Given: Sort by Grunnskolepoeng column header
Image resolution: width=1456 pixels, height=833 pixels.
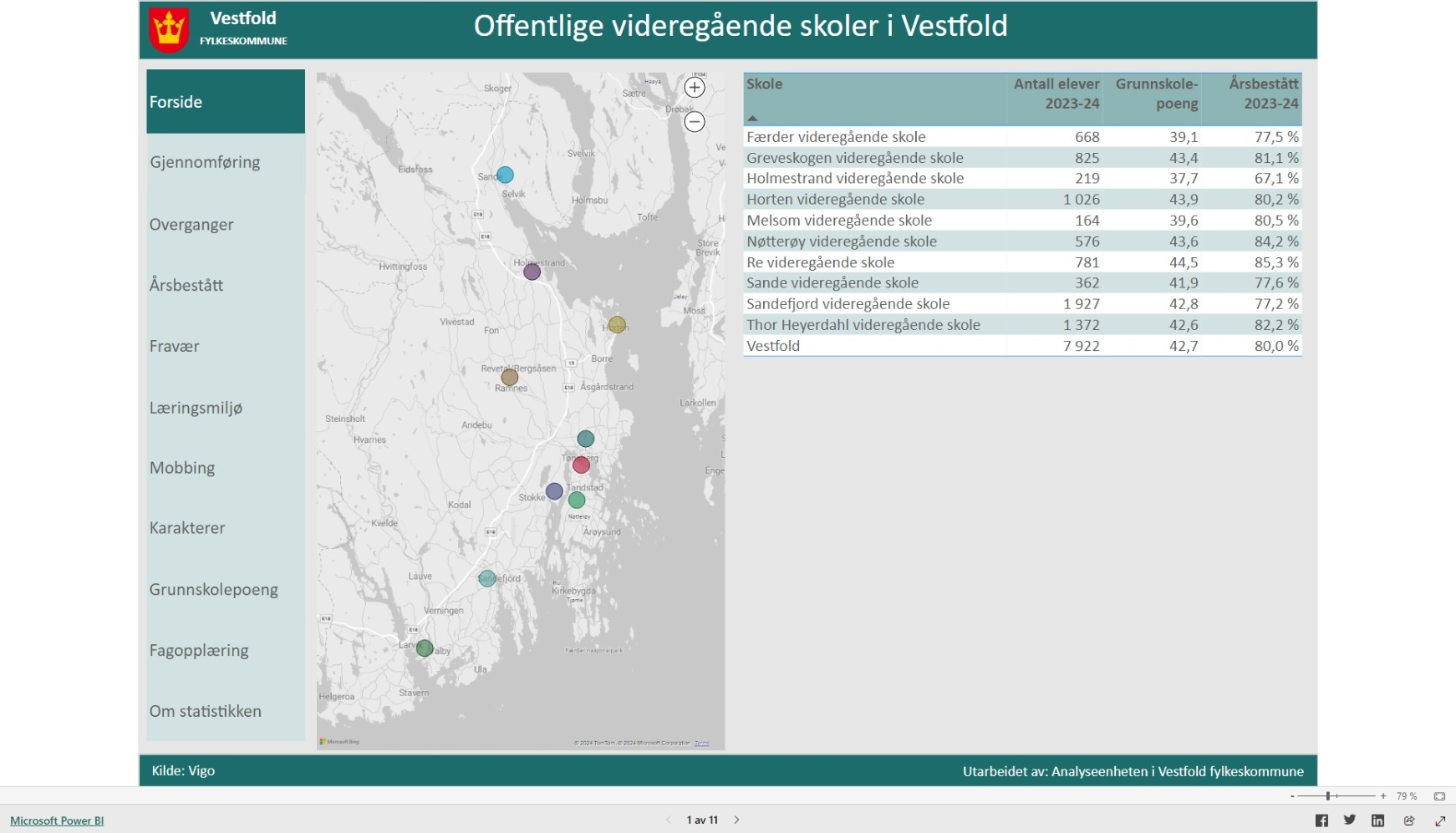Looking at the screenshot, I should click(x=1156, y=94).
